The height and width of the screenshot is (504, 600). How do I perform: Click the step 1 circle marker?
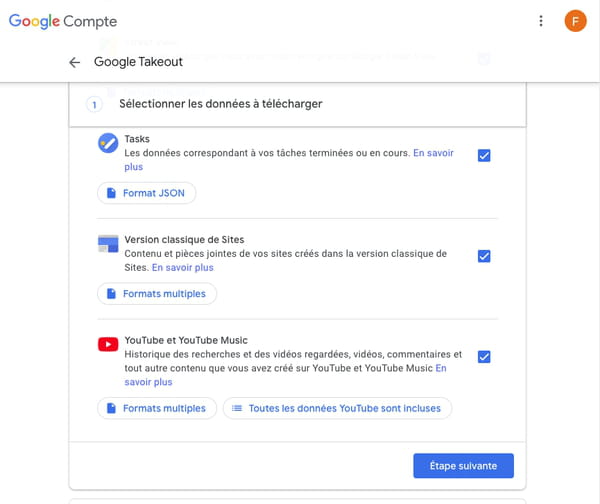(x=94, y=104)
